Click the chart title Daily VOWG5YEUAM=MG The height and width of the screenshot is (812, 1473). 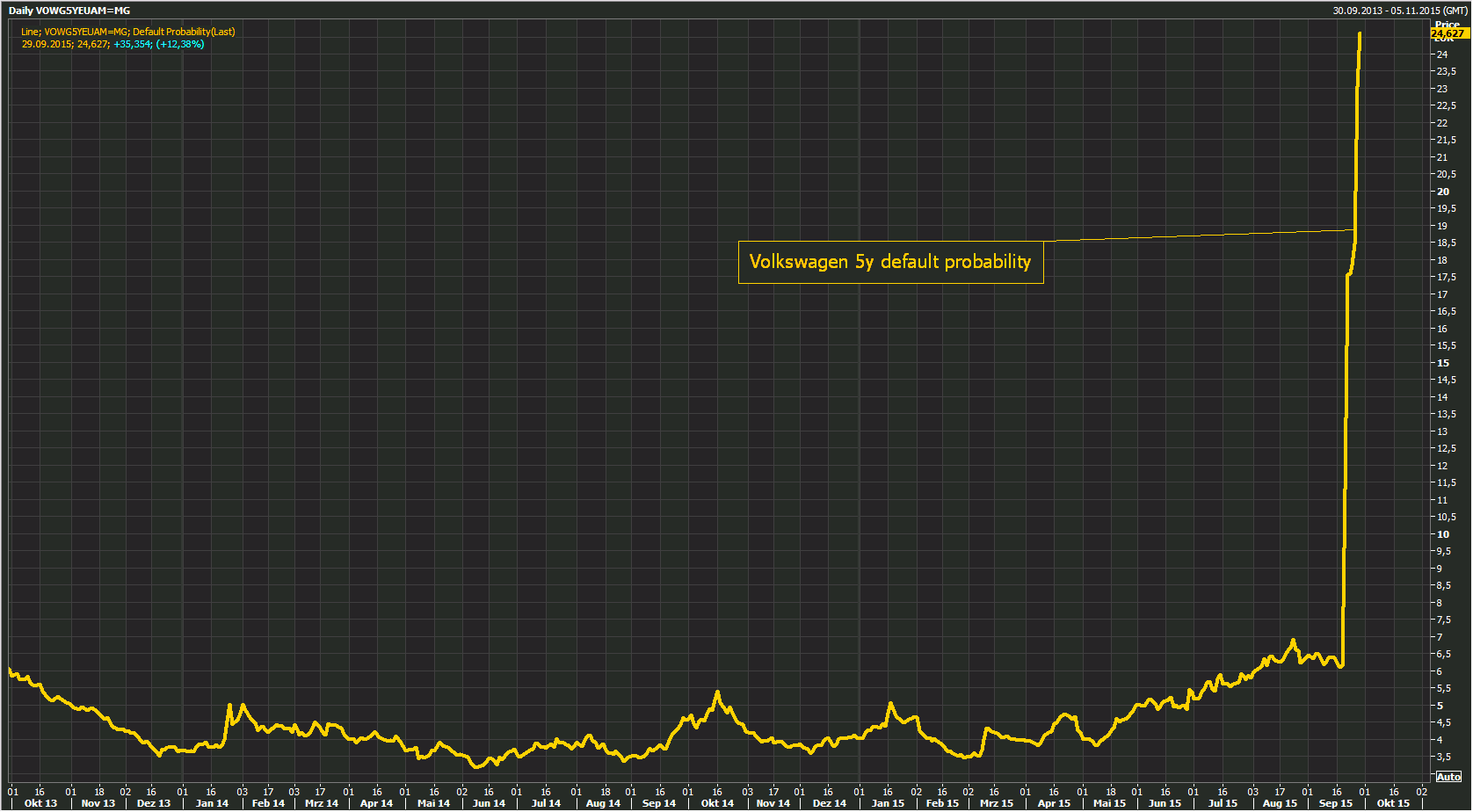click(x=69, y=11)
